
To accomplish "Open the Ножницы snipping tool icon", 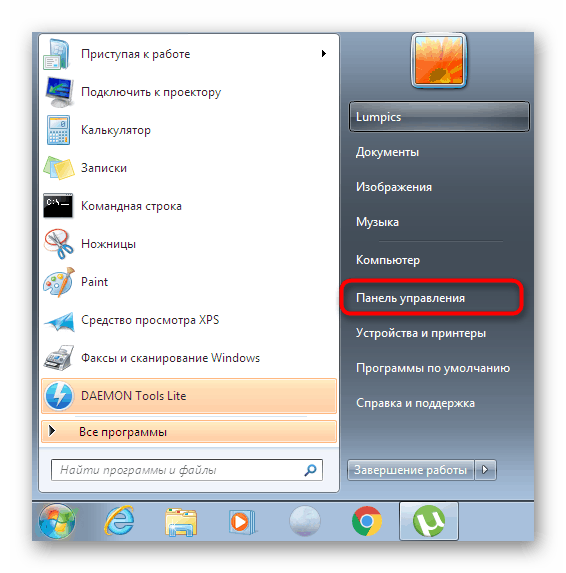I will [x=58, y=244].
